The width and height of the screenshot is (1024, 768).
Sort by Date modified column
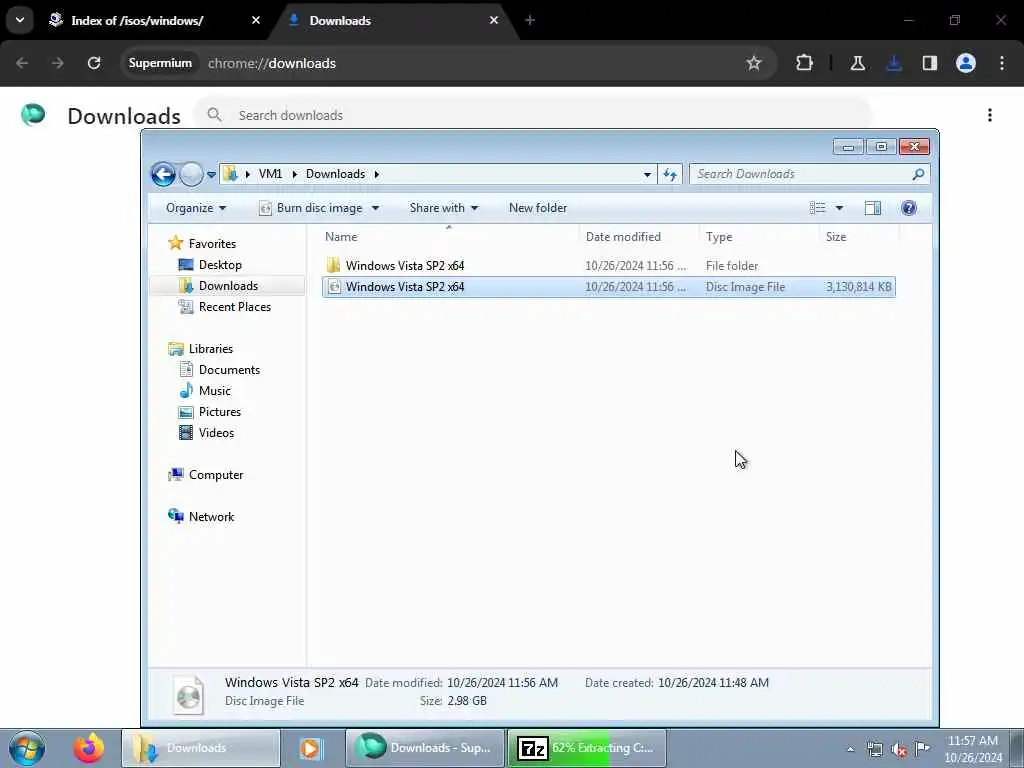click(639, 236)
